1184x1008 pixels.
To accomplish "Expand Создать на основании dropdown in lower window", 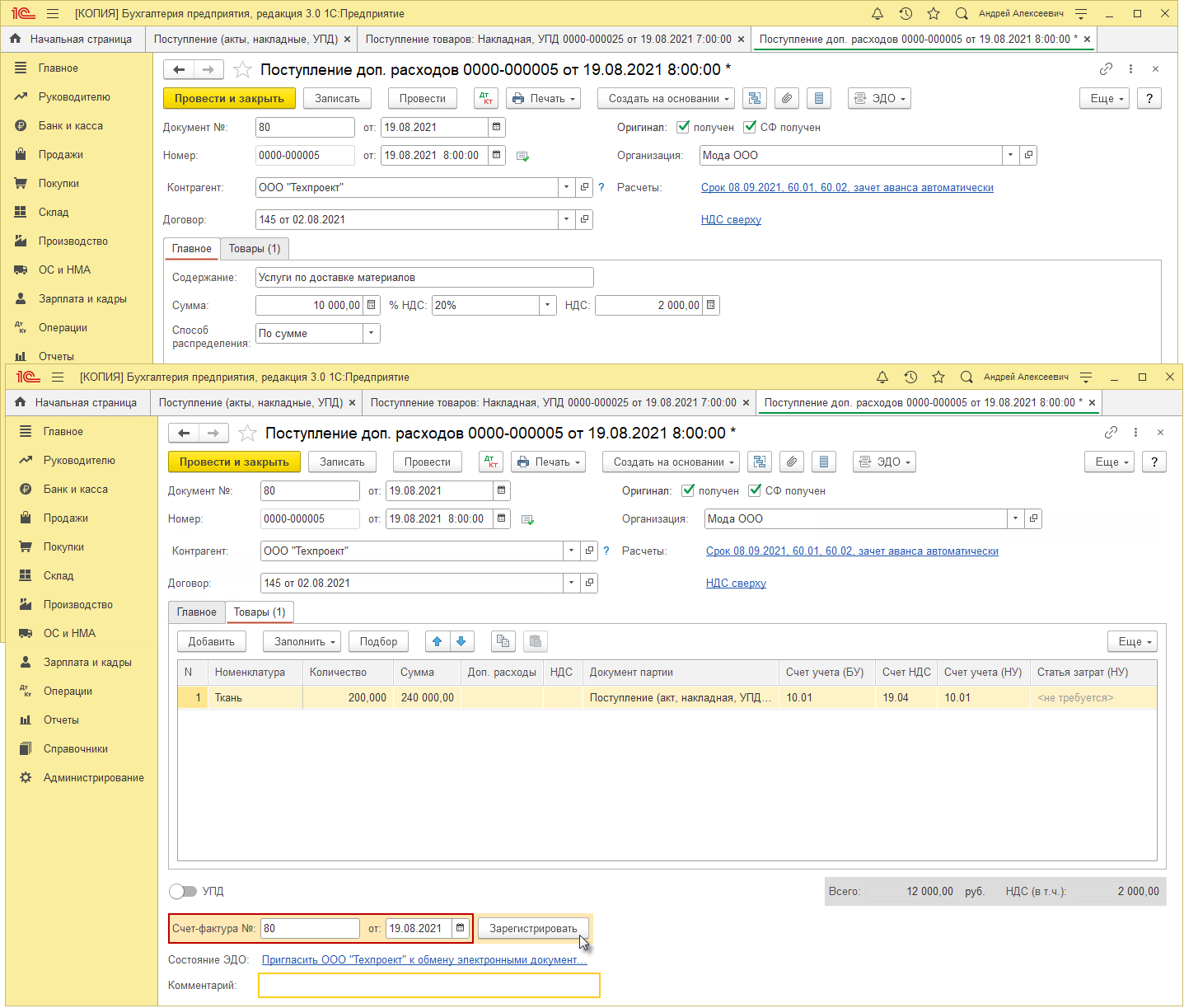I will (x=671, y=462).
